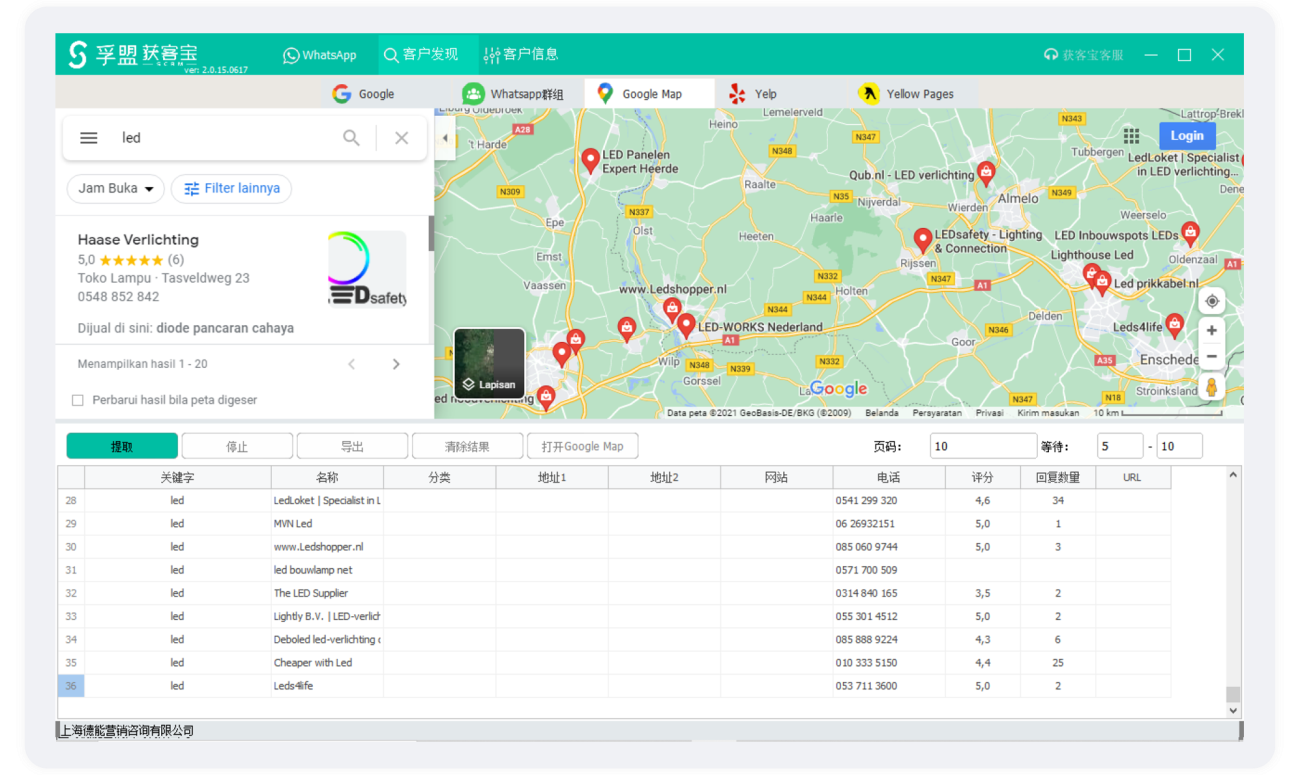Viewport: 1300px width, 775px height.
Task: Click the LED-WORKS Nederland map pin
Action: coord(686,325)
